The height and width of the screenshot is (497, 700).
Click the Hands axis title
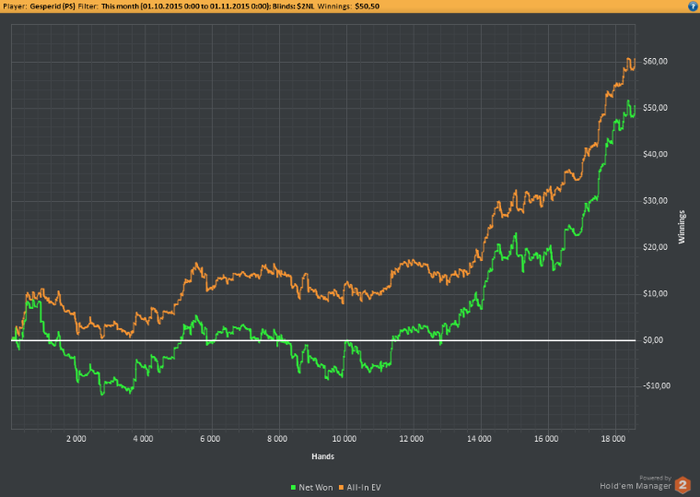323,456
